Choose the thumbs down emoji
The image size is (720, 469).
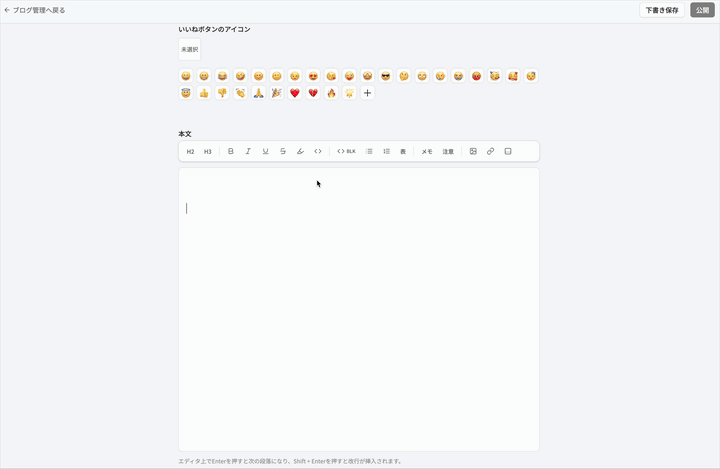(x=222, y=93)
